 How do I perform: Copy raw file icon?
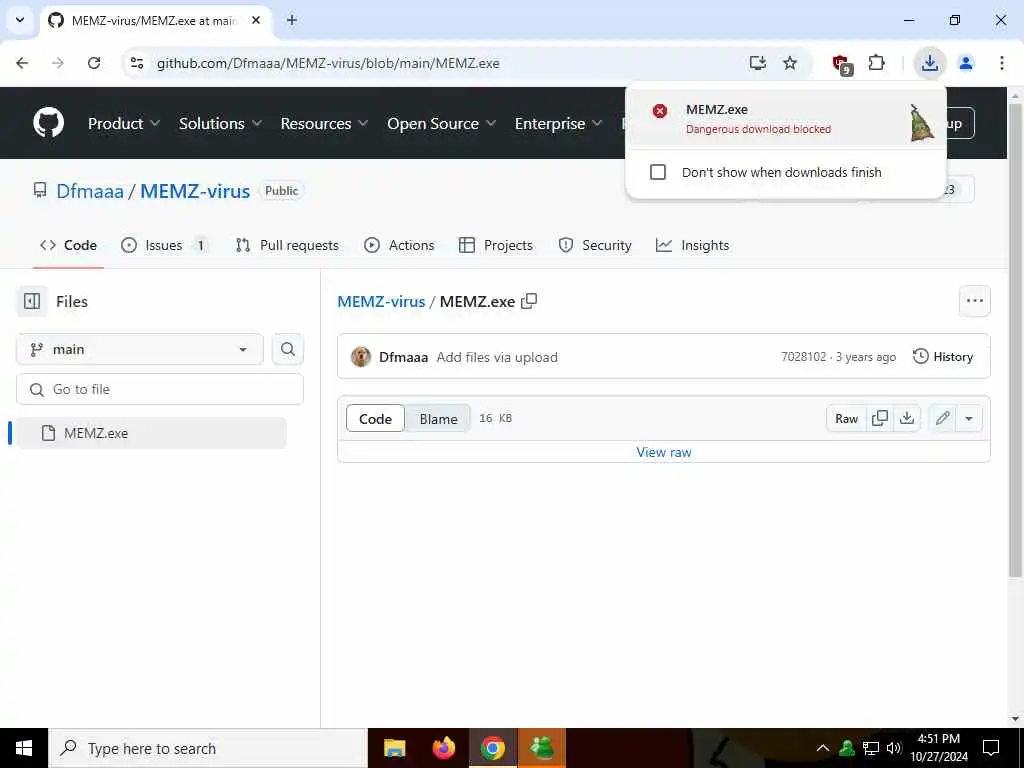[x=880, y=419]
